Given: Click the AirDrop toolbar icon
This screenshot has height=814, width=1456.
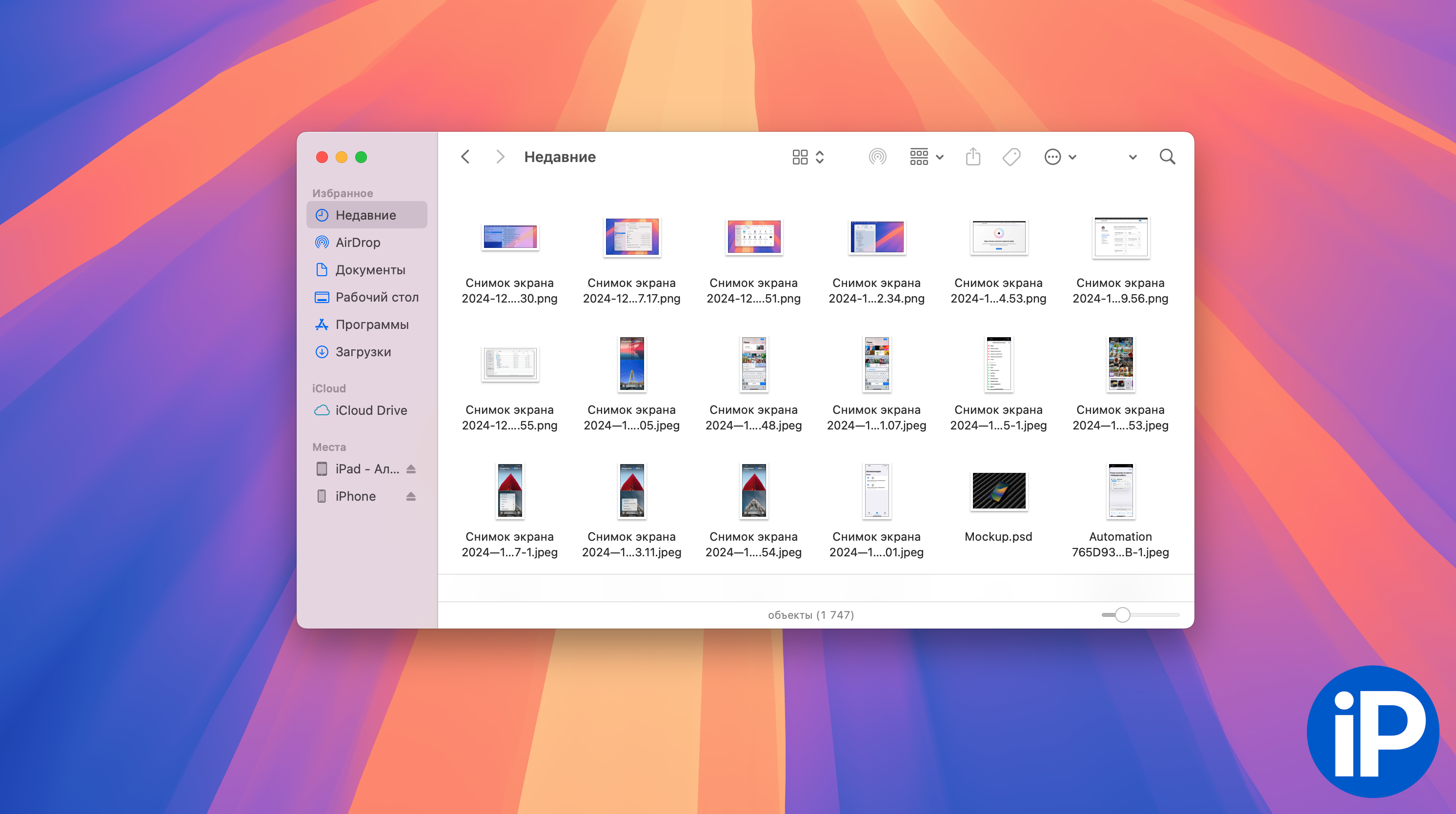Looking at the screenshot, I should point(877,157).
